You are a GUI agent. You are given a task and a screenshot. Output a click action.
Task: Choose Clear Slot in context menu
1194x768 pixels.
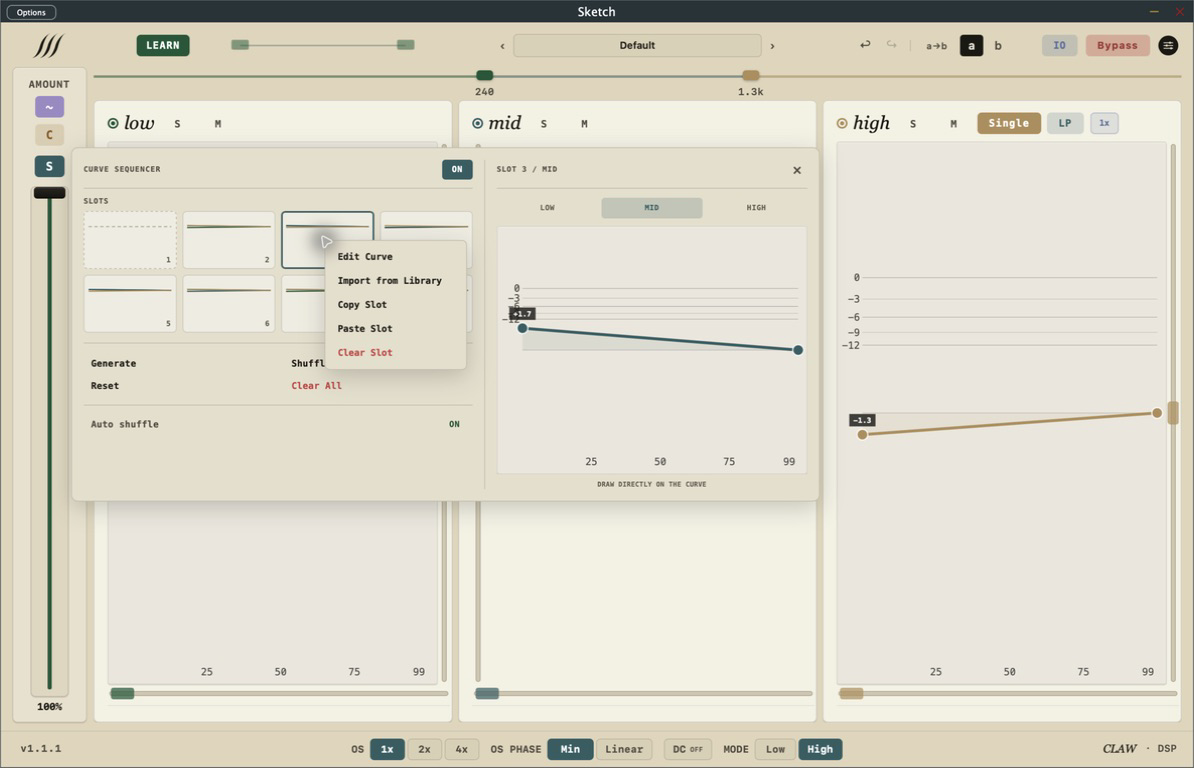pyautogui.click(x=365, y=352)
